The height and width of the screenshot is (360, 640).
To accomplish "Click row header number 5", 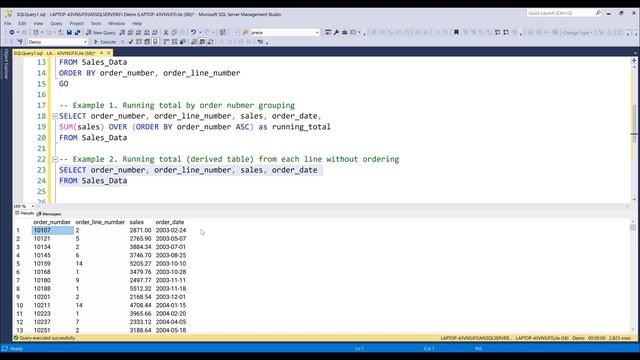I will [18, 264].
